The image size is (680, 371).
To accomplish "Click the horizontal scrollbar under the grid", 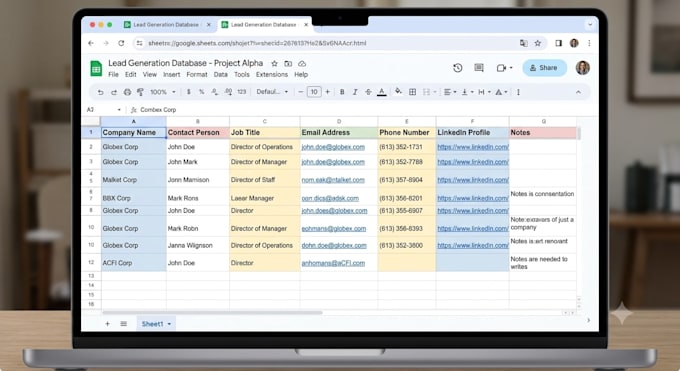I will tap(212, 312).
